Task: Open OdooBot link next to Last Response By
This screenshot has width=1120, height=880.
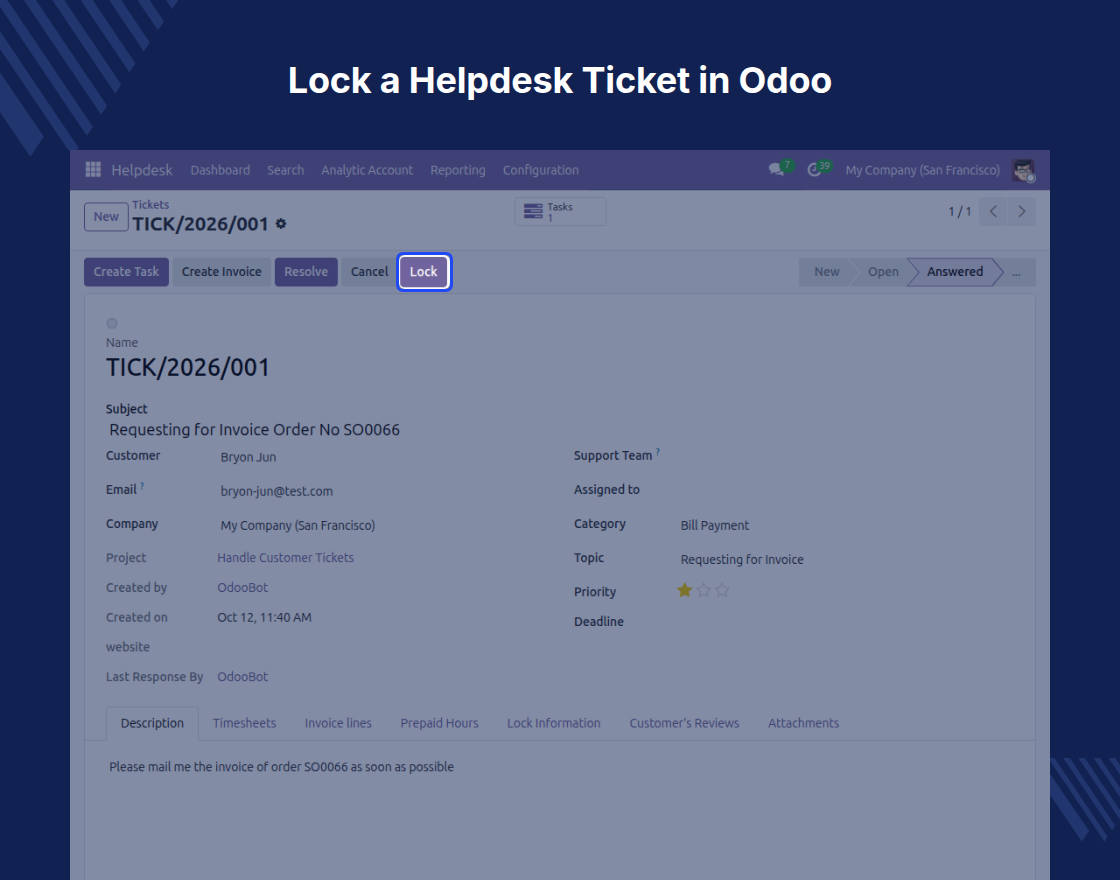Action: point(243,677)
